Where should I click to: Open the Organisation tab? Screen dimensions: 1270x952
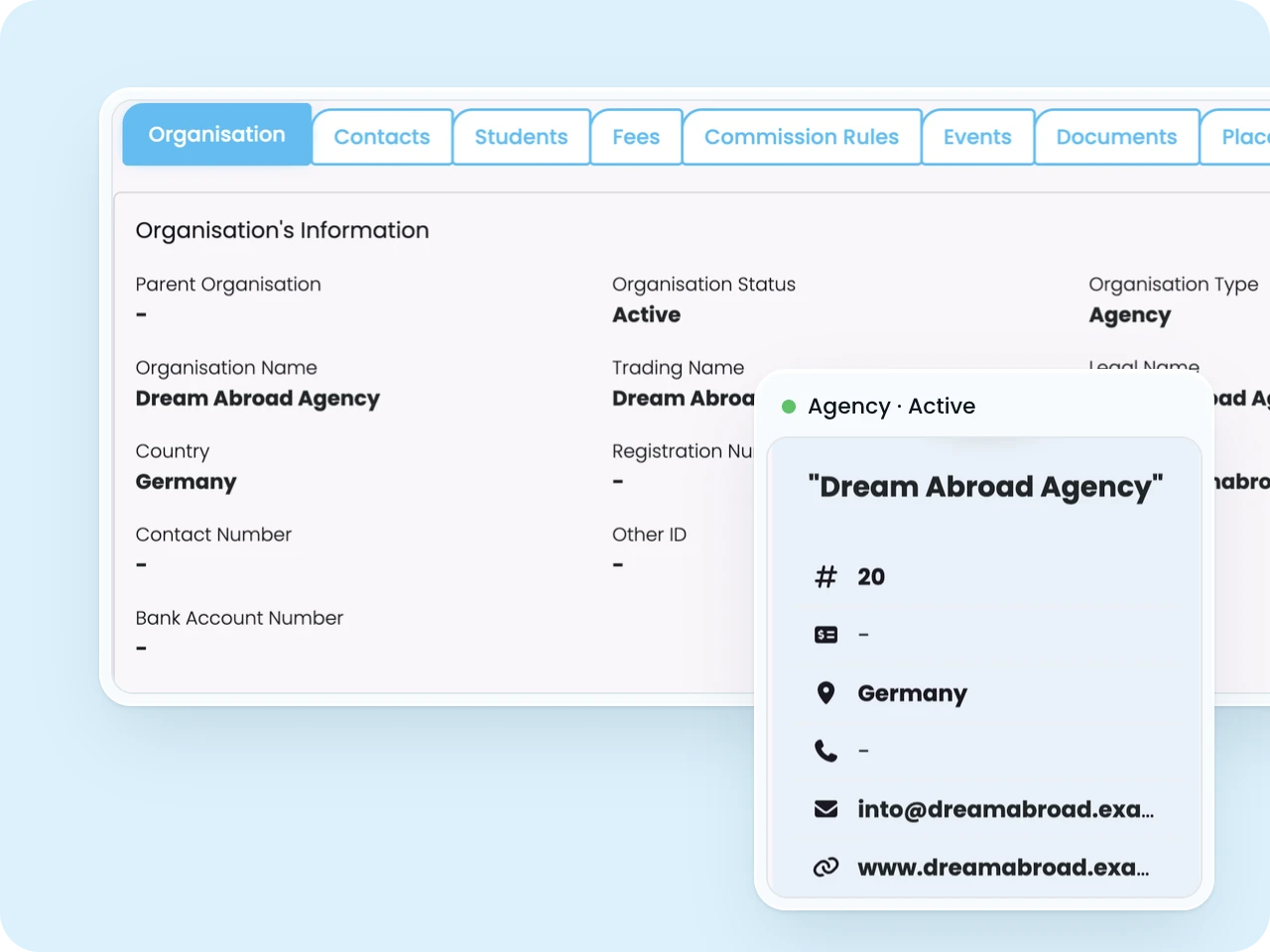(x=216, y=135)
